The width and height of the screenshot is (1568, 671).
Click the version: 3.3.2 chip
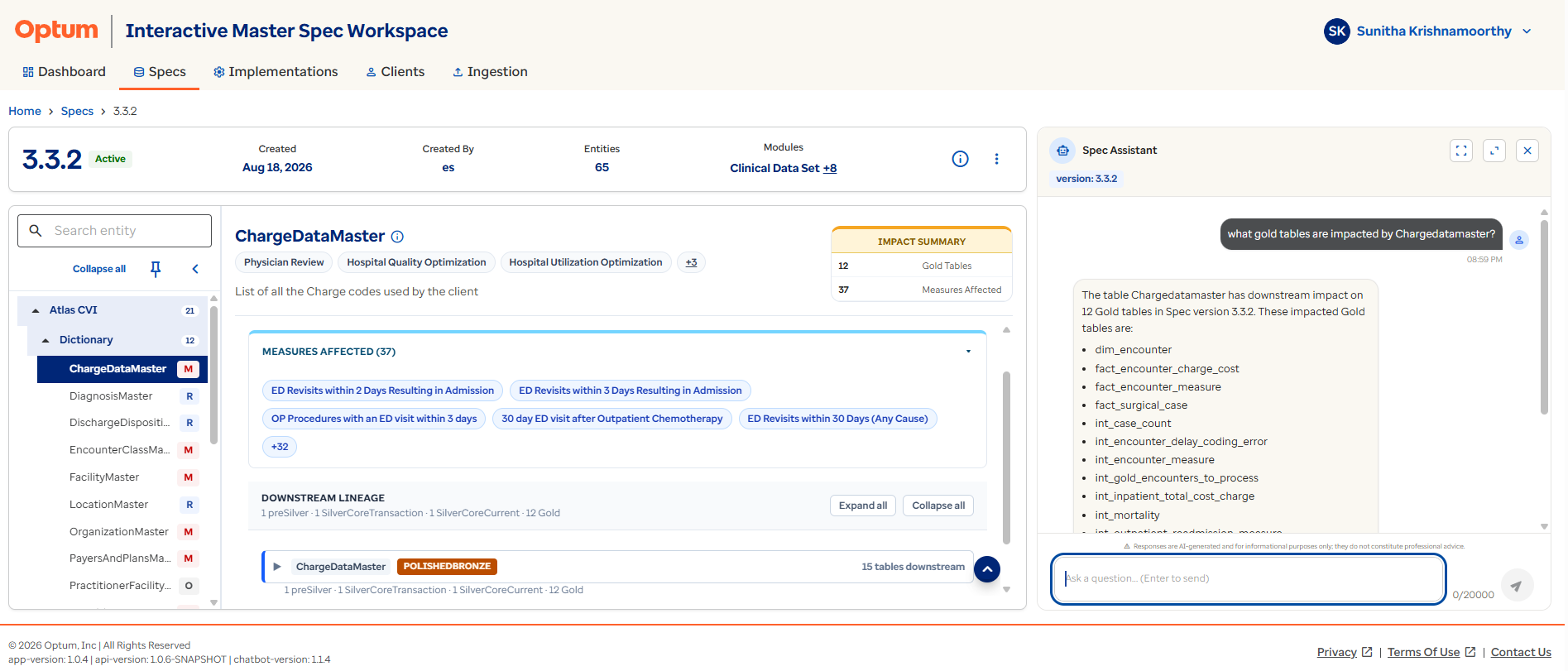[1086, 179]
